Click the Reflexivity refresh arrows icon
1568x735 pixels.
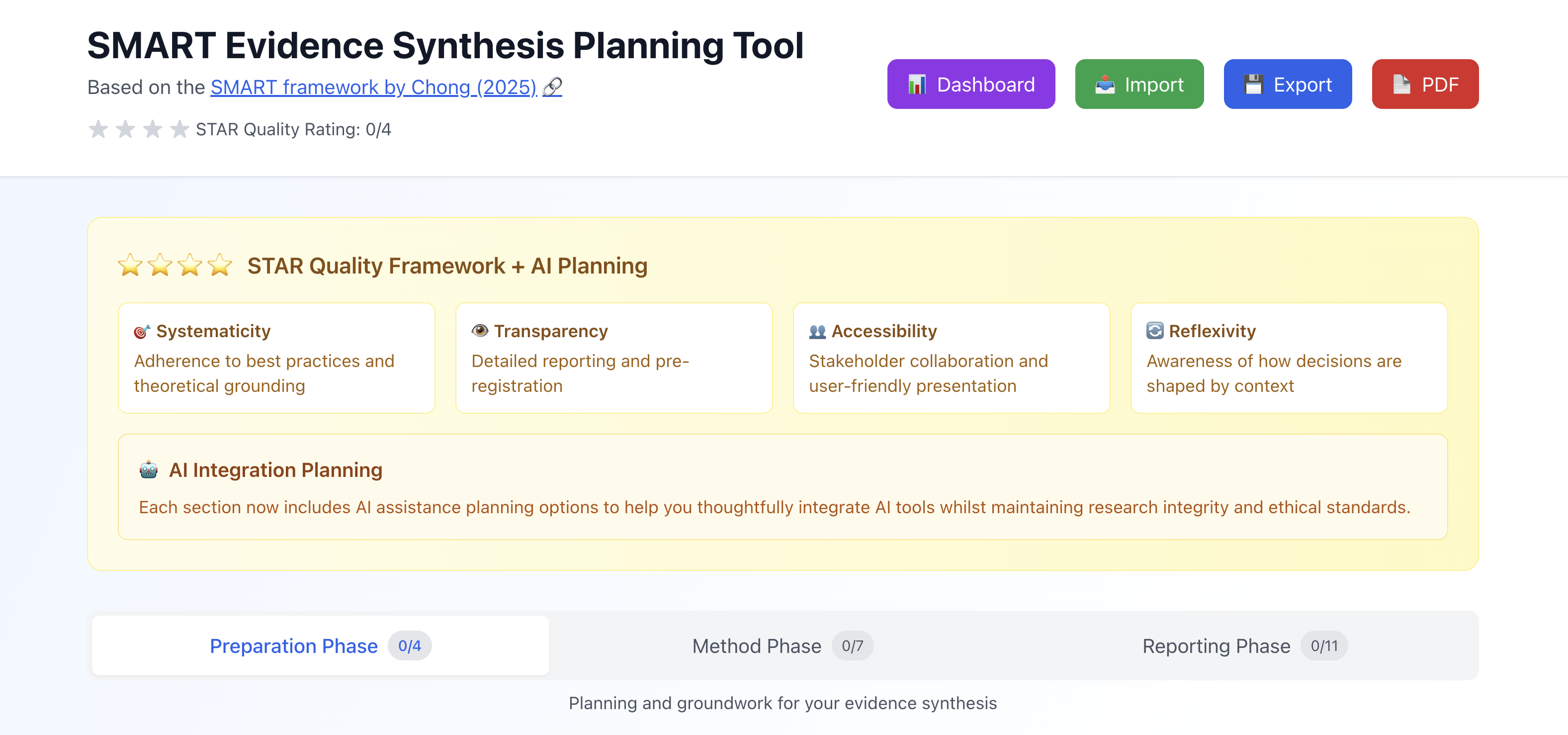tap(1155, 331)
